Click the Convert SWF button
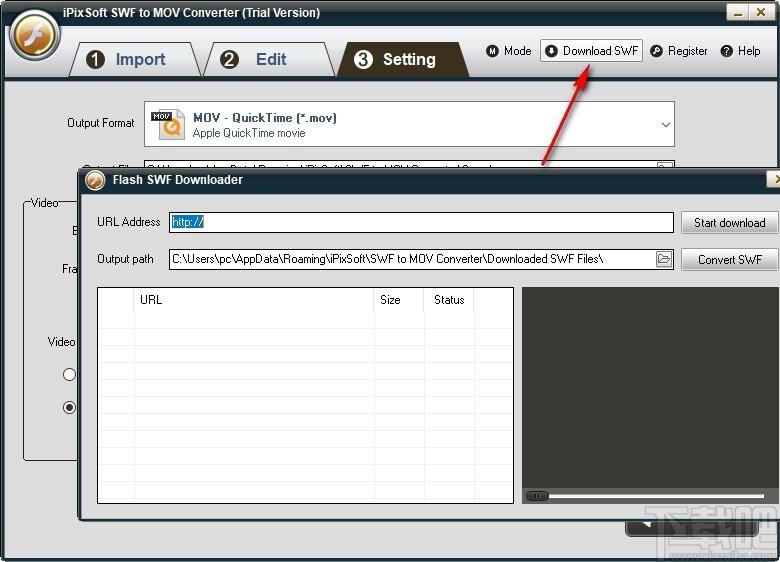Image resolution: width=780 pixels, height=562 pixels. [x=729, y=260]
